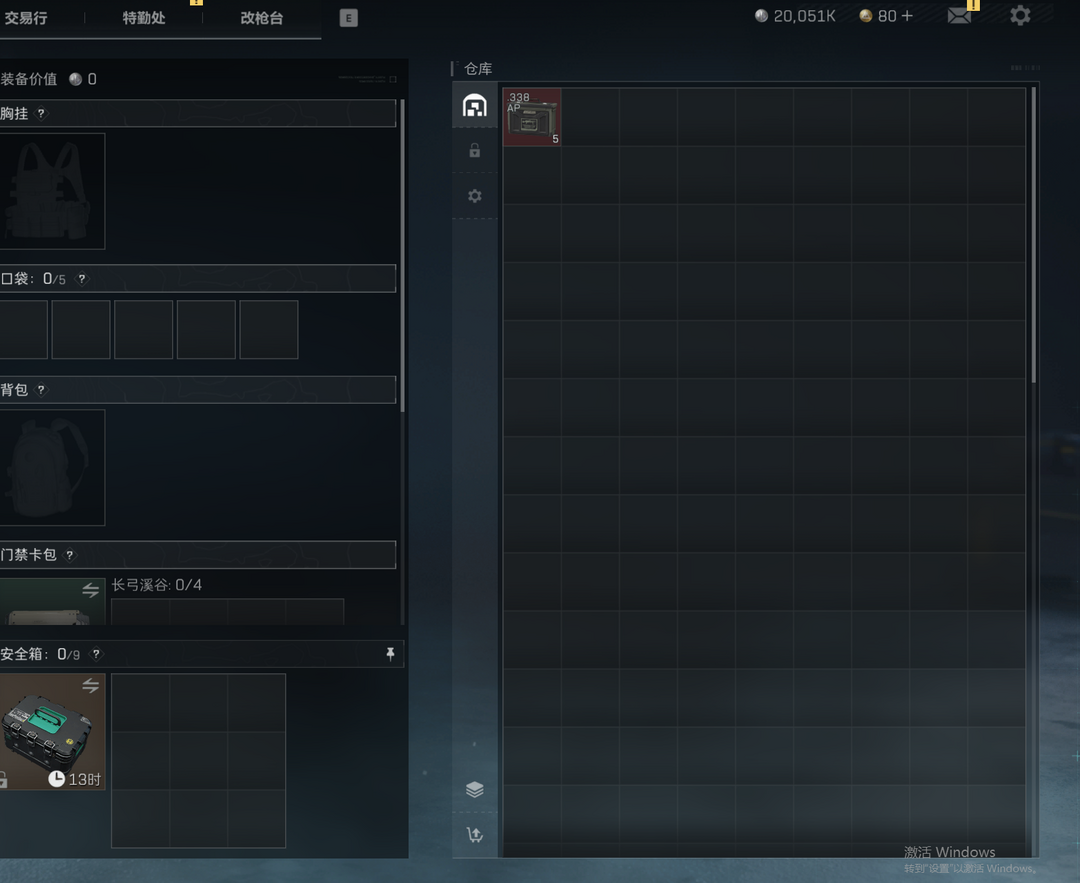Image resolution: width=1080 pixels, height=883 pixels.
Task: Toggle the pin on the 安全箱 header
Action: pyautogui.click(x=391, y=654)
